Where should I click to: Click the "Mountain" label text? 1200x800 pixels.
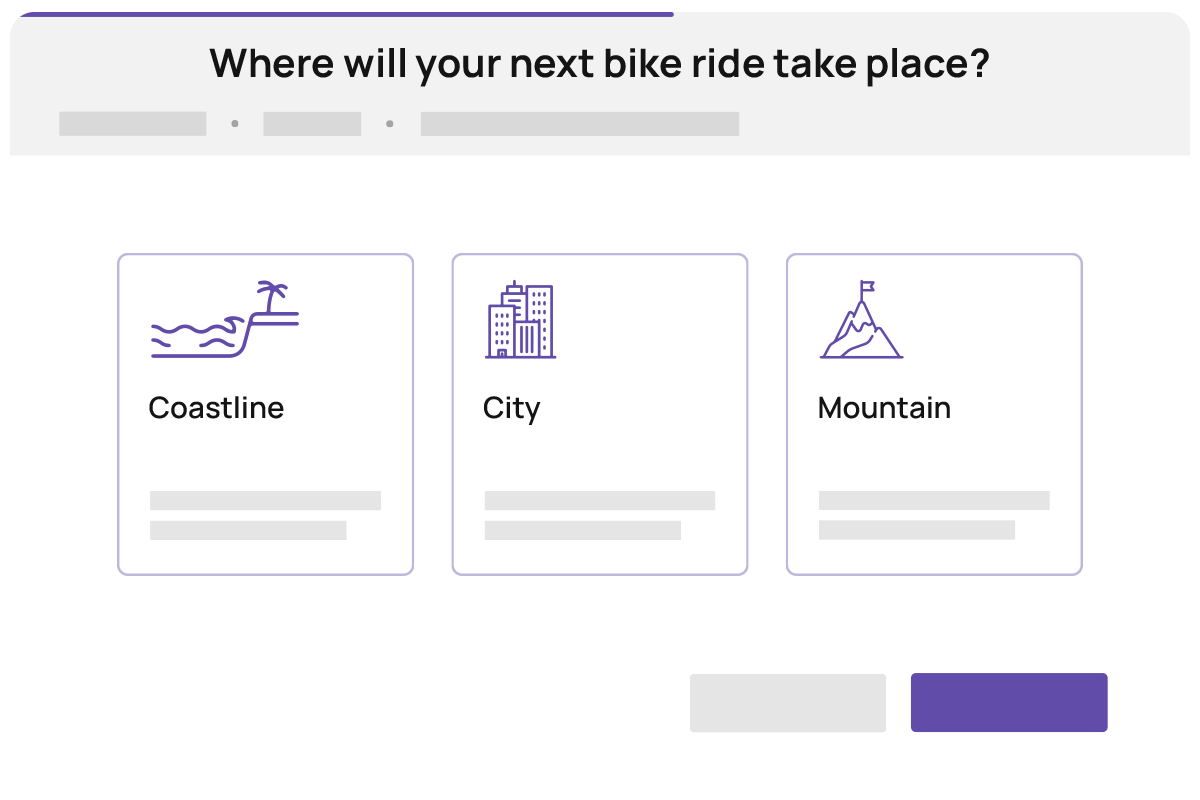(884, 408)
